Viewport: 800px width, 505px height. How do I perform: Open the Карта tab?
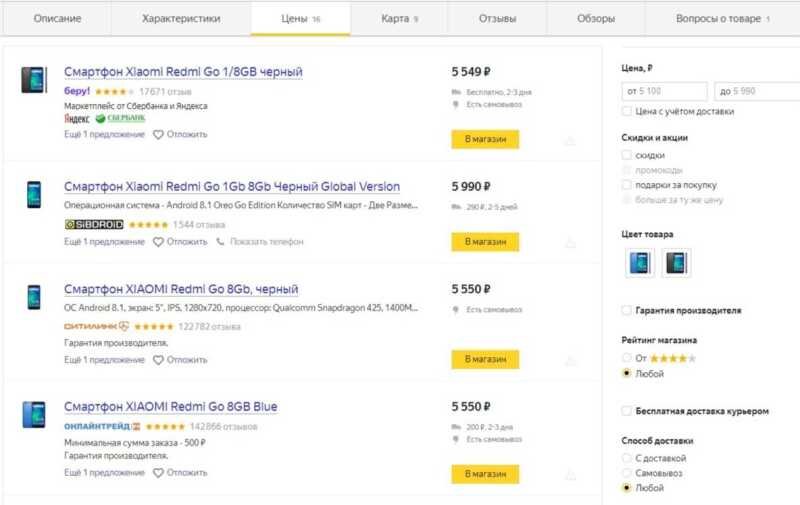pyautogui.click(x=399, y=18)
